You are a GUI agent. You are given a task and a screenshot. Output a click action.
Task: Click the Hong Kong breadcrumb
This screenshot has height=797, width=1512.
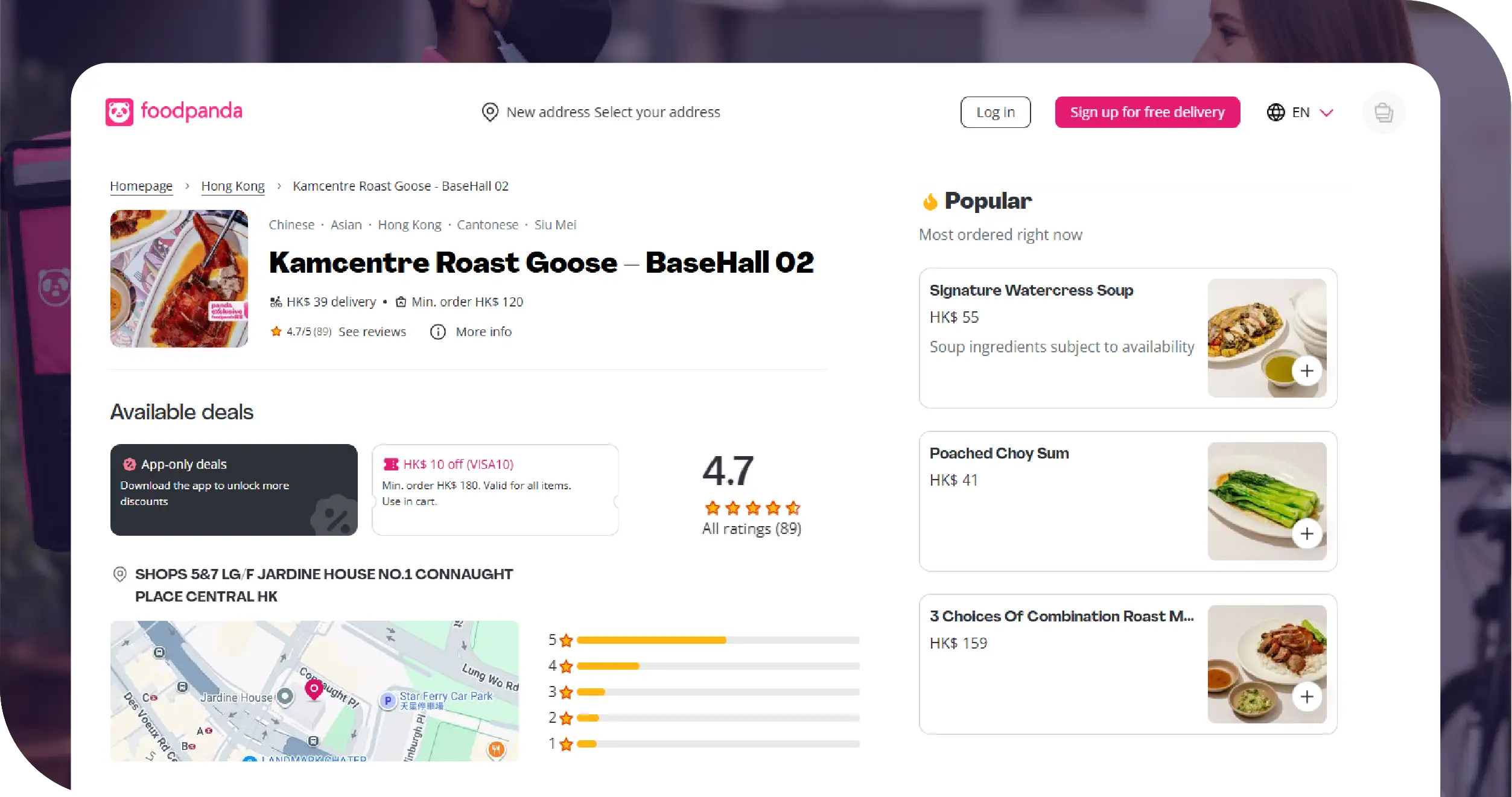(x=233, y=186)
